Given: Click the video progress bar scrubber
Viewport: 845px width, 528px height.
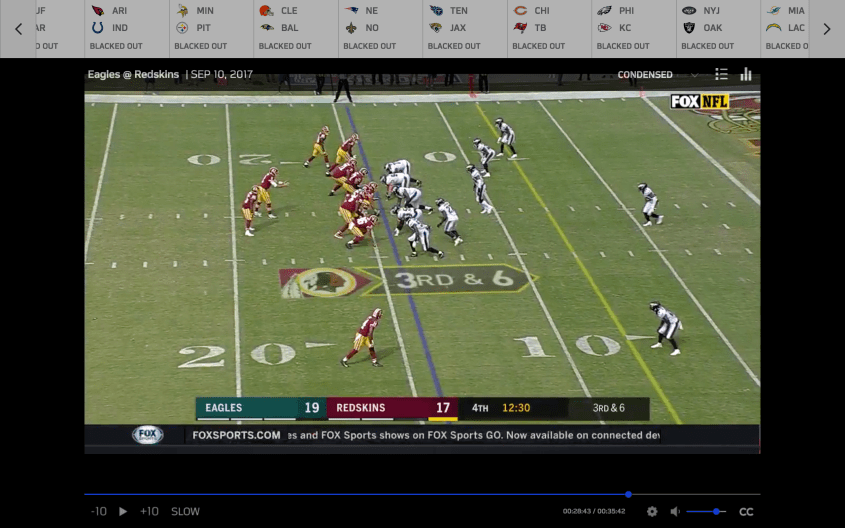Looking at the screenshot, I should (x=628, y=494).
